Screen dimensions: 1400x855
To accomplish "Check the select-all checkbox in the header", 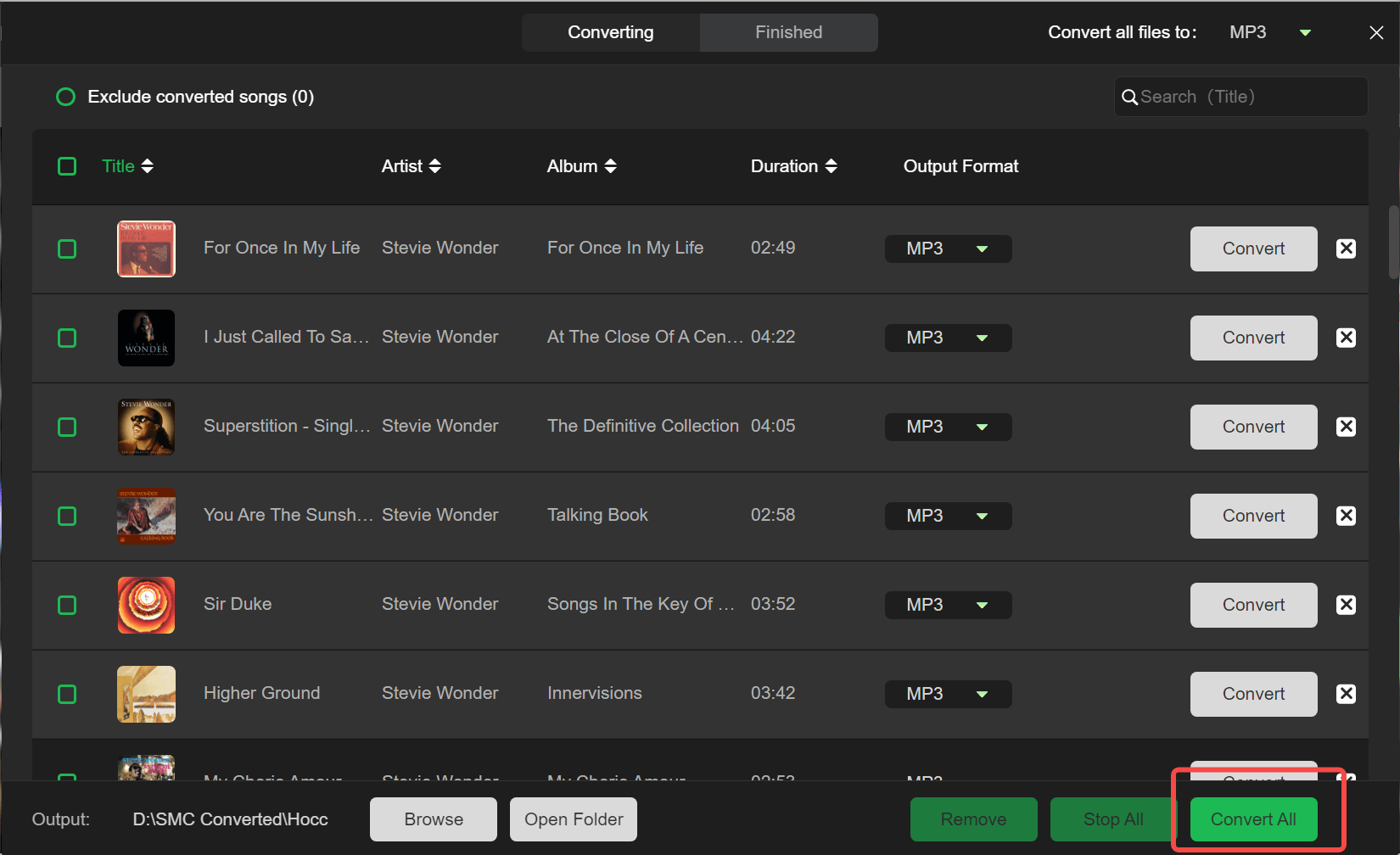I will (67, 166).
